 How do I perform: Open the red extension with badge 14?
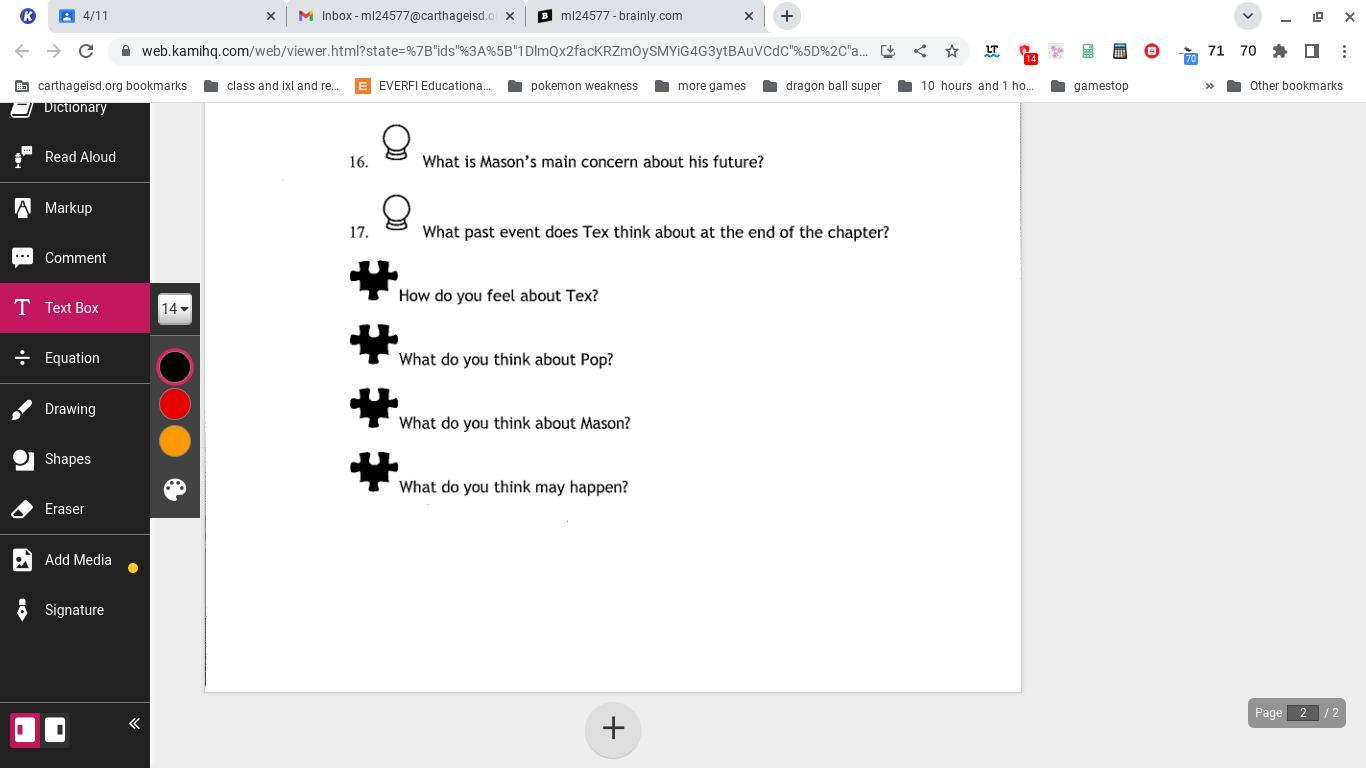click(x=1026, y=52)
